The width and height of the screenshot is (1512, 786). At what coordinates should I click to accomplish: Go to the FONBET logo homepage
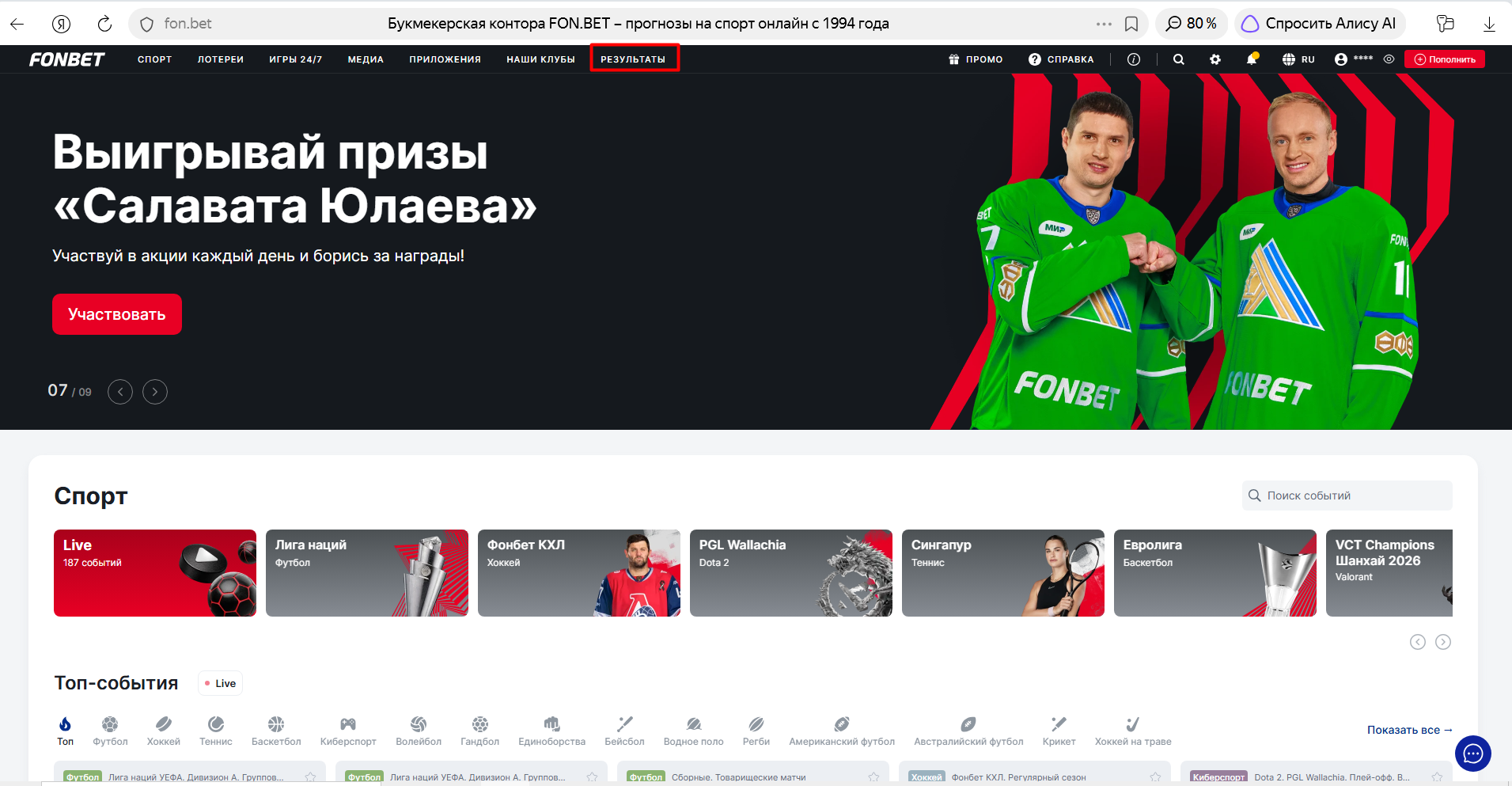pyautogui.click(x=67, y=59)
